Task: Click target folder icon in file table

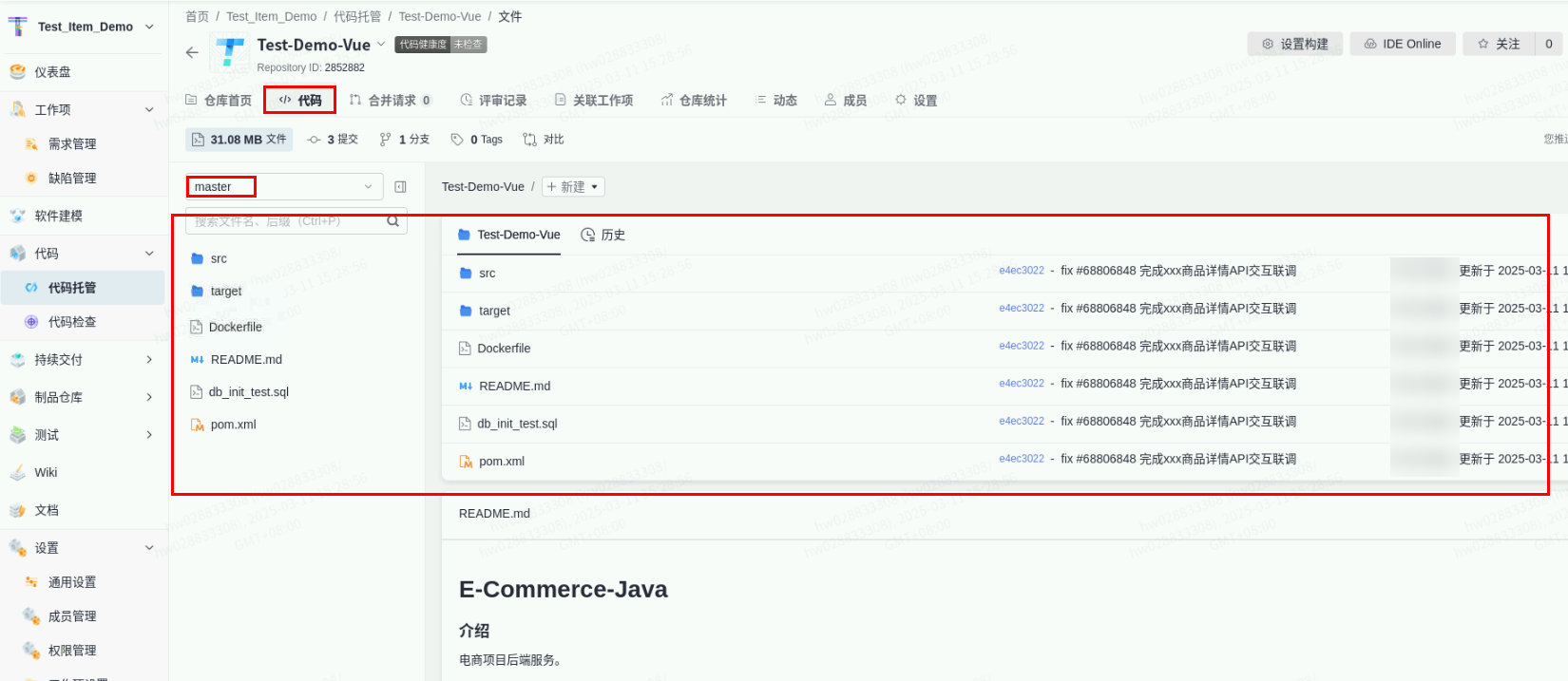Action: pyautogui.click(x=466, y=311)
